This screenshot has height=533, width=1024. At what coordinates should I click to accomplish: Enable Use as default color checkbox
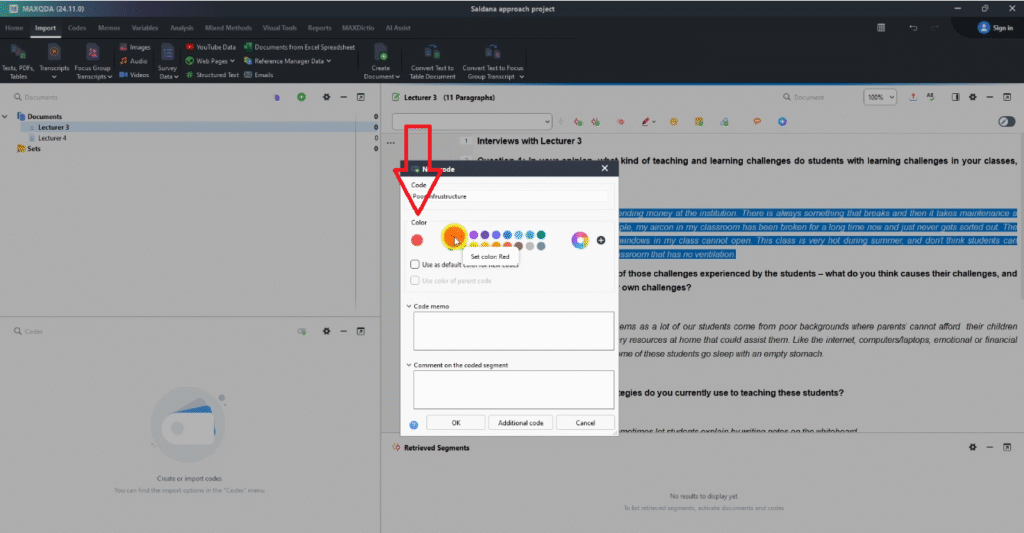[415, 264]
